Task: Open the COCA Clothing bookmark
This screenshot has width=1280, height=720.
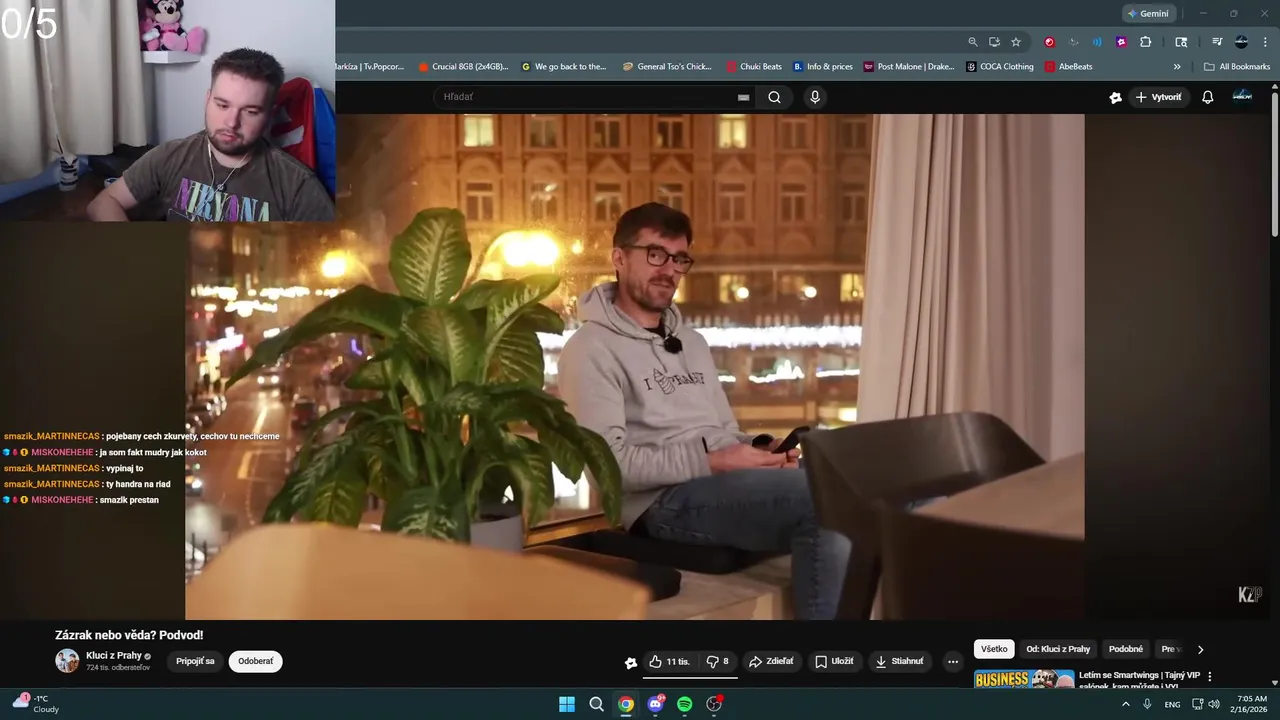Action: click(1000, 67)
